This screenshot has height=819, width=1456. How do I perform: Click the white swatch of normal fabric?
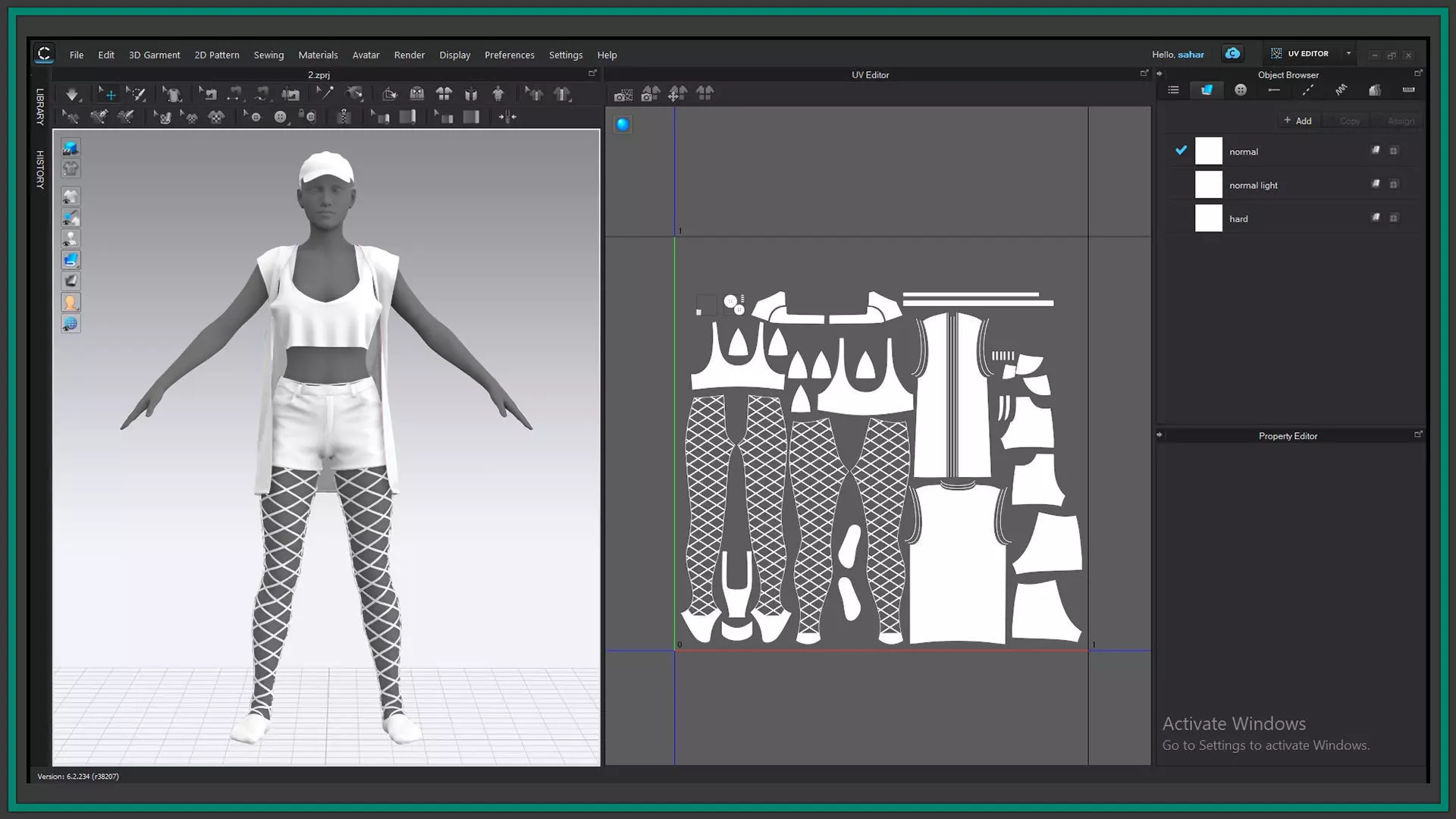click(1209, 151)
